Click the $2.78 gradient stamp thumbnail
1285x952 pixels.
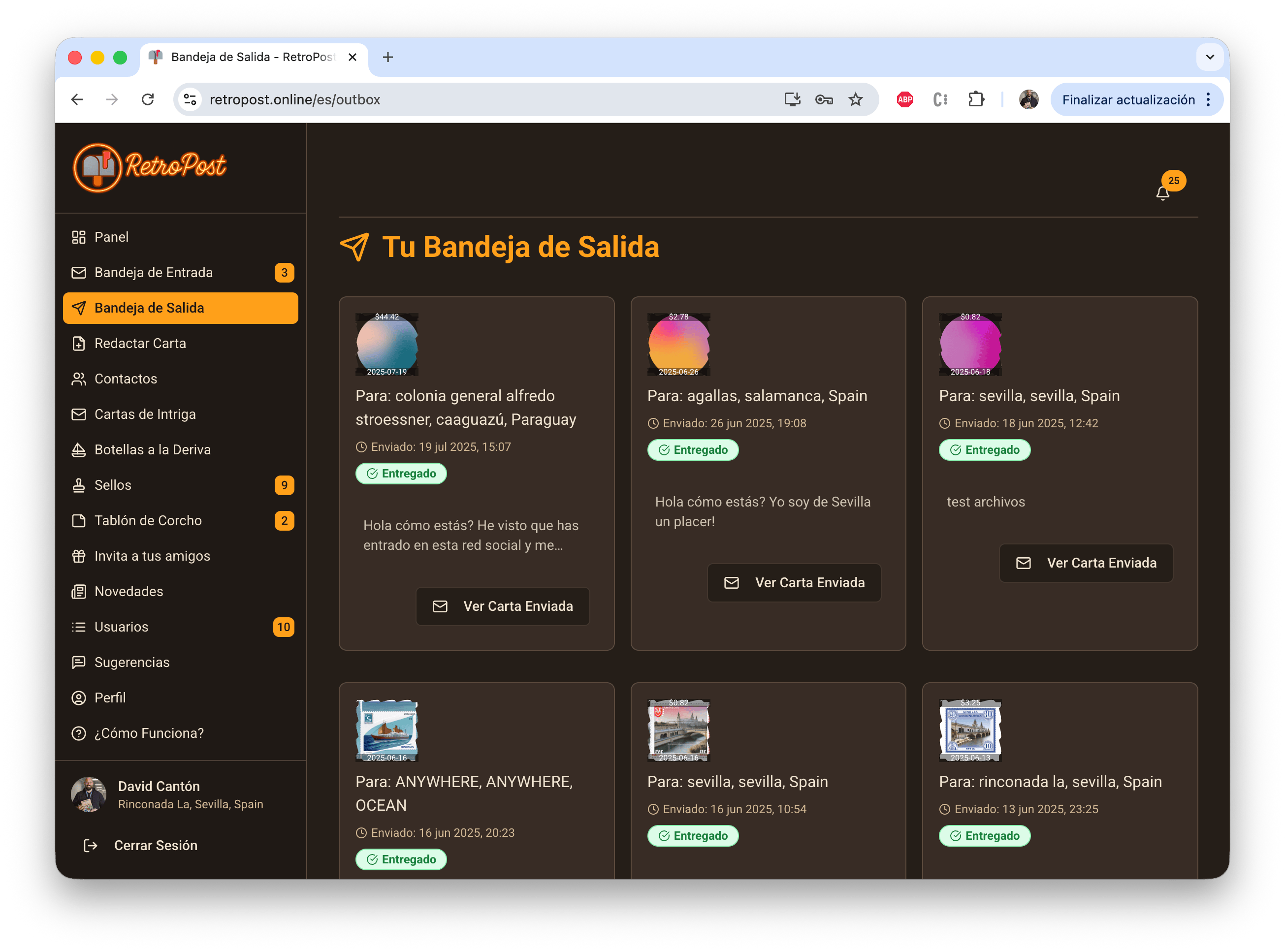678,345
